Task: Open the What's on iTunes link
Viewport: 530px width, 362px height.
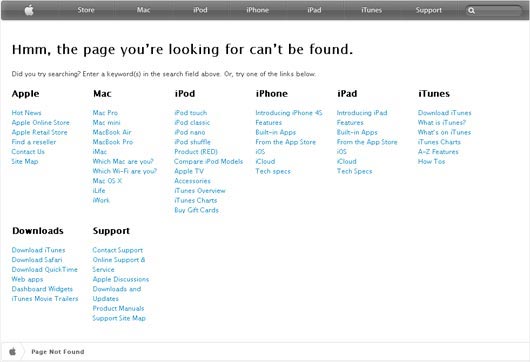Action: 444,132
